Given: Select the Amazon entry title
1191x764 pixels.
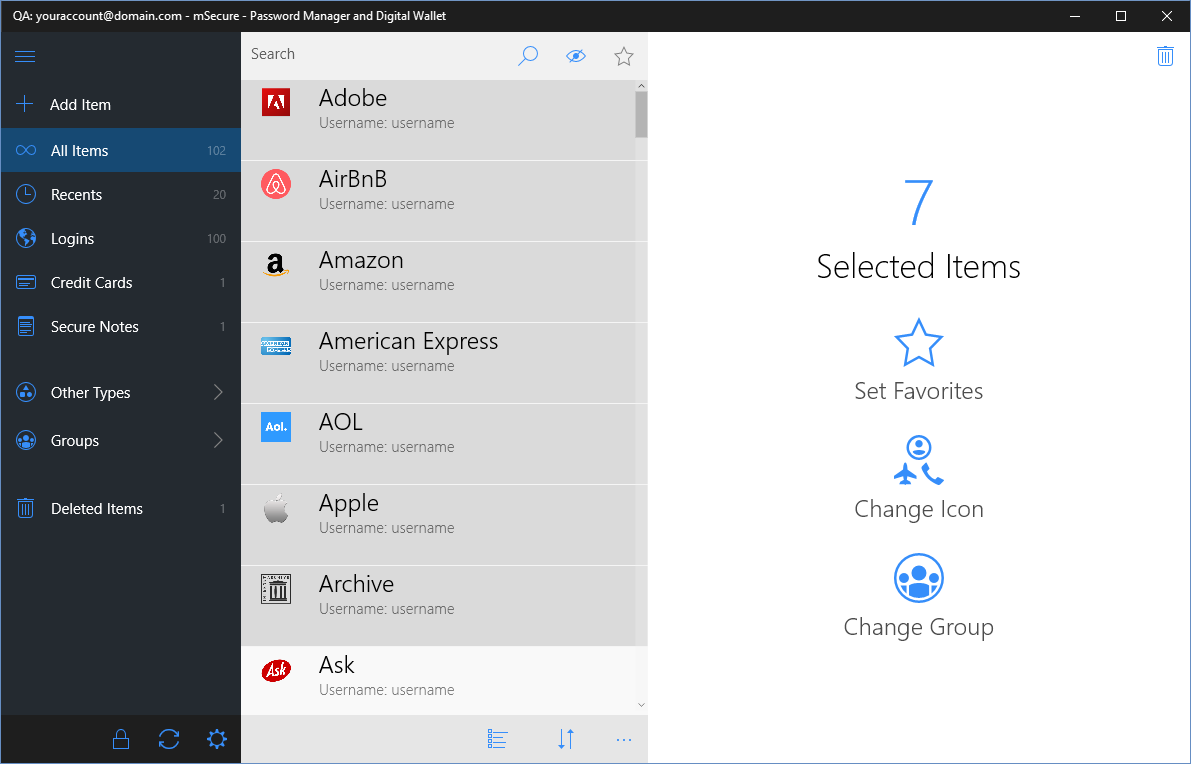Looking at the screenshot, I should coord(361,260).
